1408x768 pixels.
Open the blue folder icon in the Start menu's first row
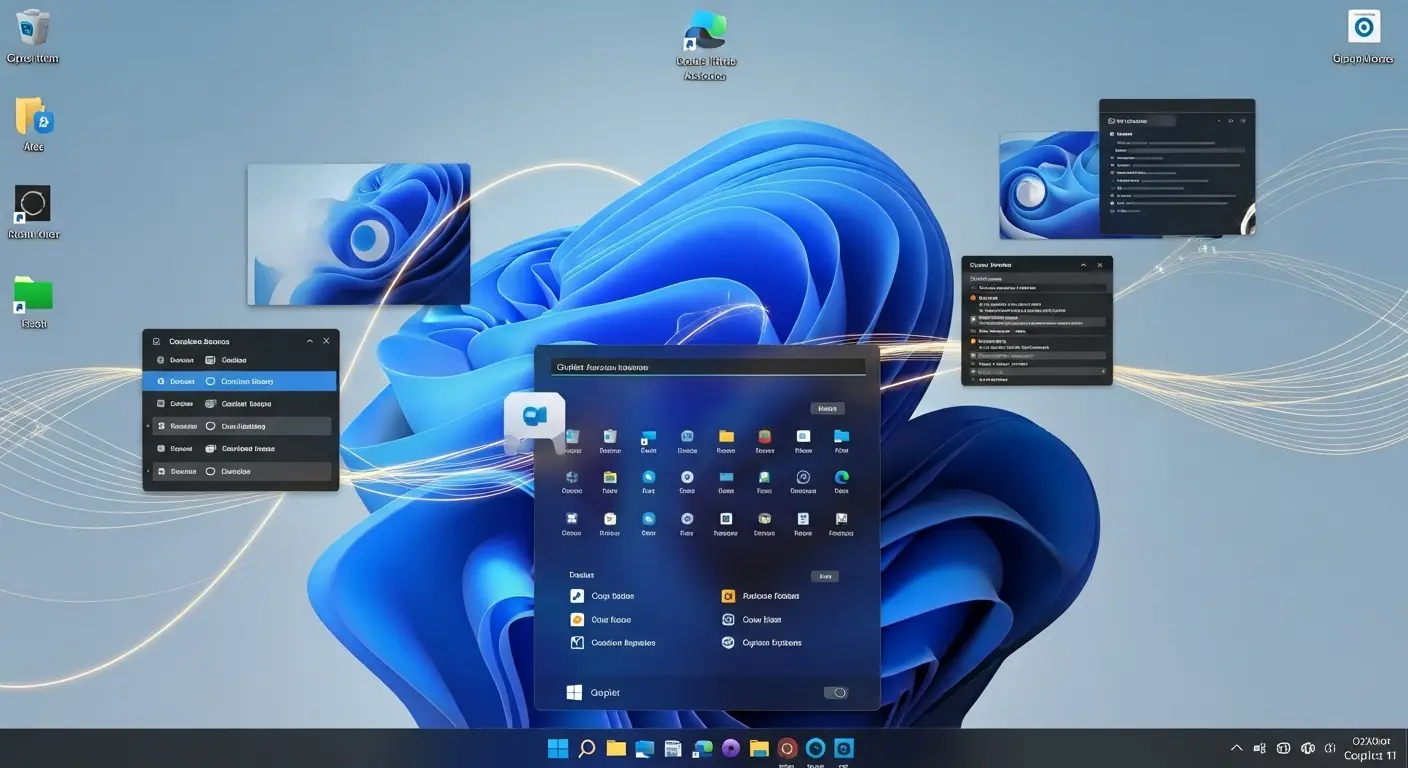click(x=841, y=436)
